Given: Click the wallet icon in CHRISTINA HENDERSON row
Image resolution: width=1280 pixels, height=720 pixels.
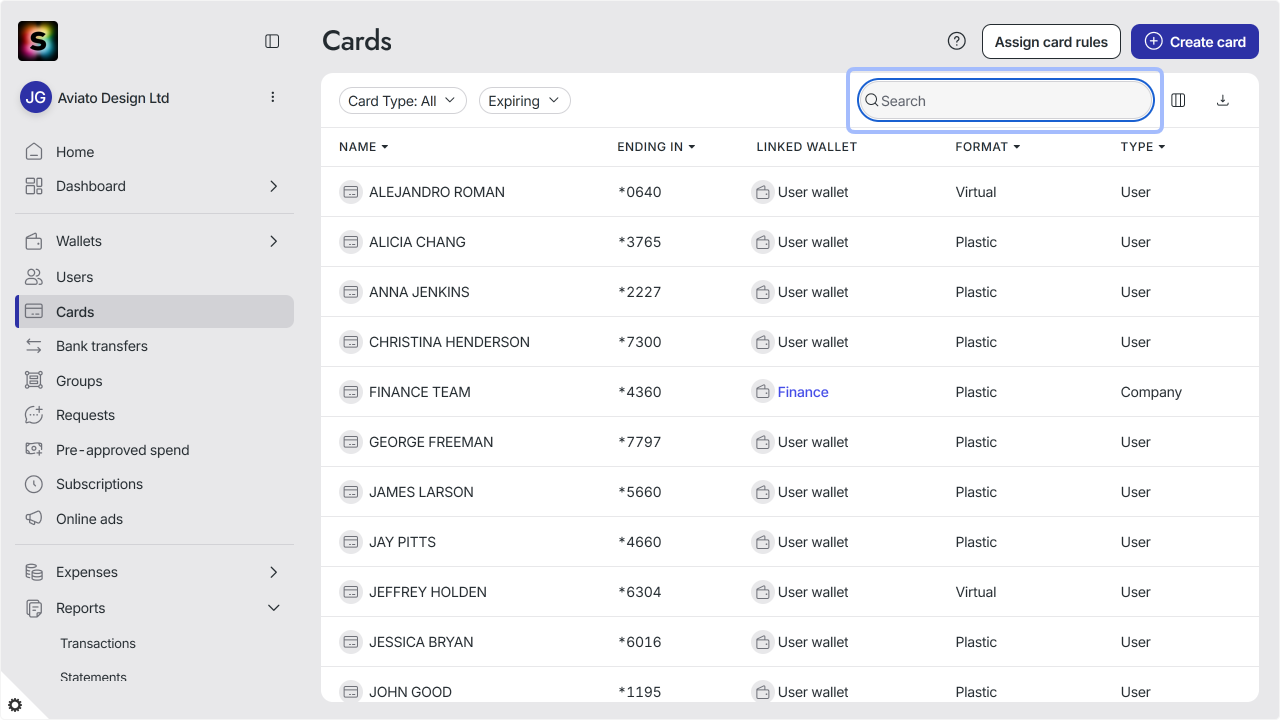Looking at the screenshot, I should (x=762, y=341).
